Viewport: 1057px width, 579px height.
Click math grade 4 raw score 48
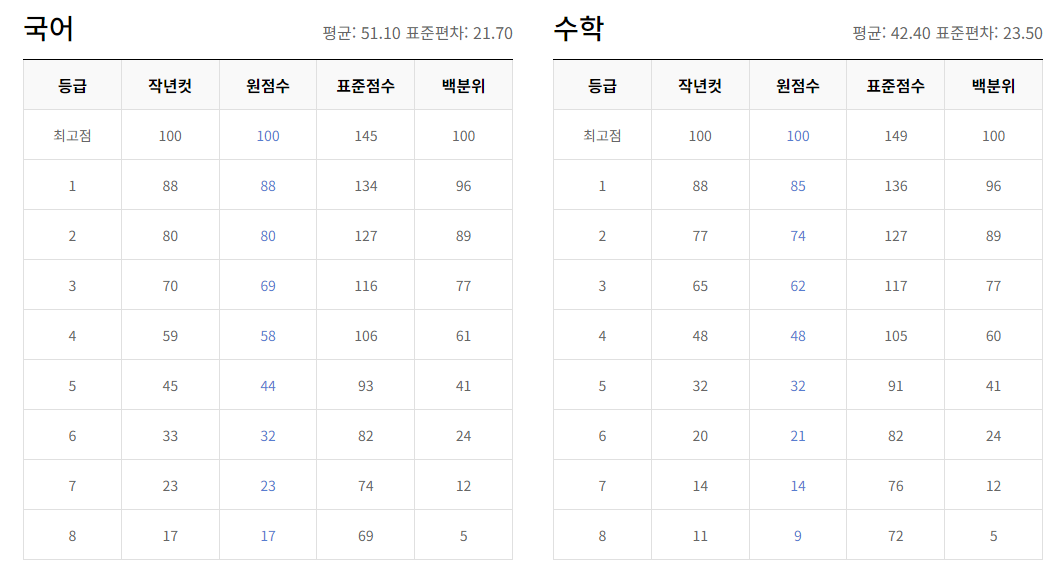pyautogui.click(x=796, y=335)
